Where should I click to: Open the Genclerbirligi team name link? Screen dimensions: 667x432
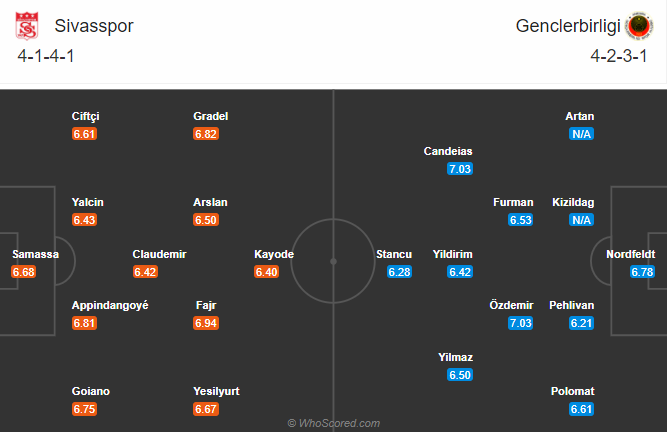(566, 26)
